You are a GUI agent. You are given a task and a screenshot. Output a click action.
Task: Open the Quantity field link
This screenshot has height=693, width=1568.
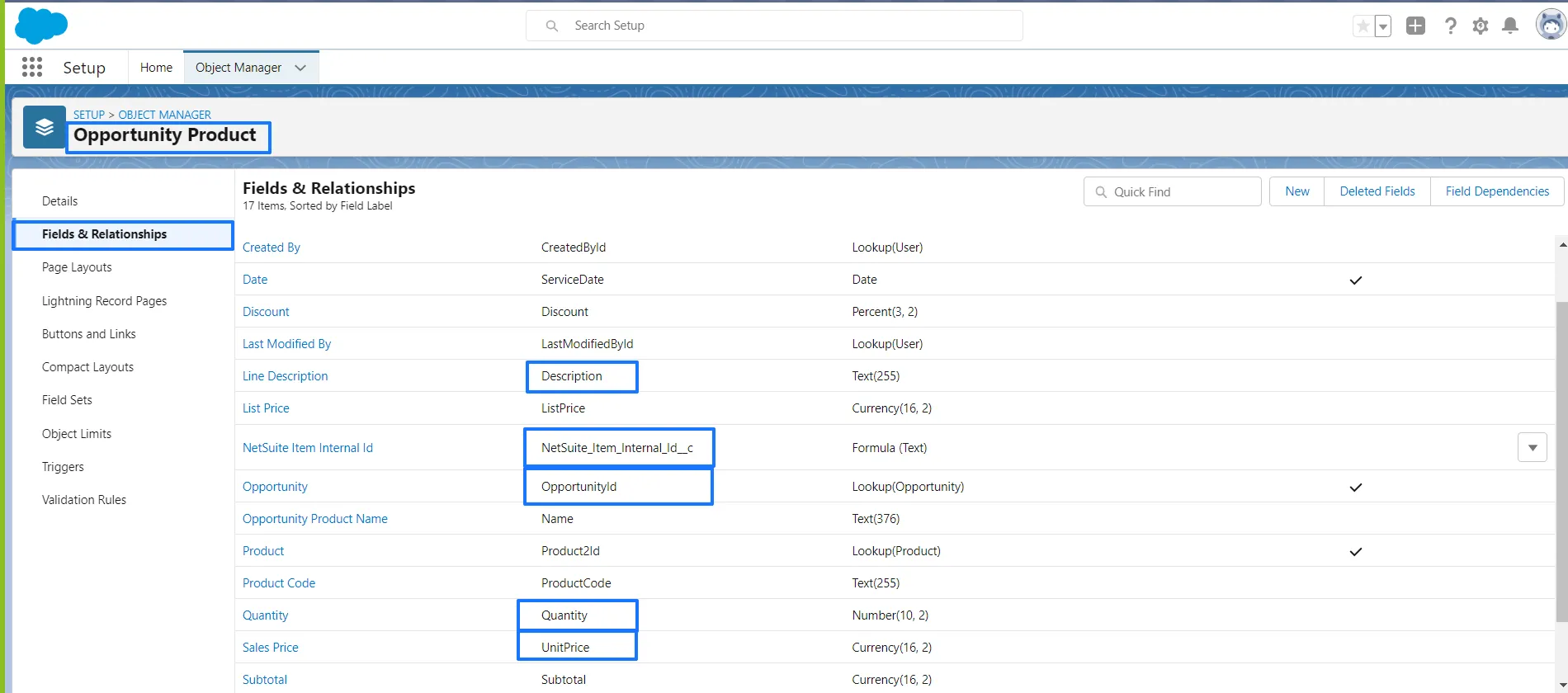point(265,615)
